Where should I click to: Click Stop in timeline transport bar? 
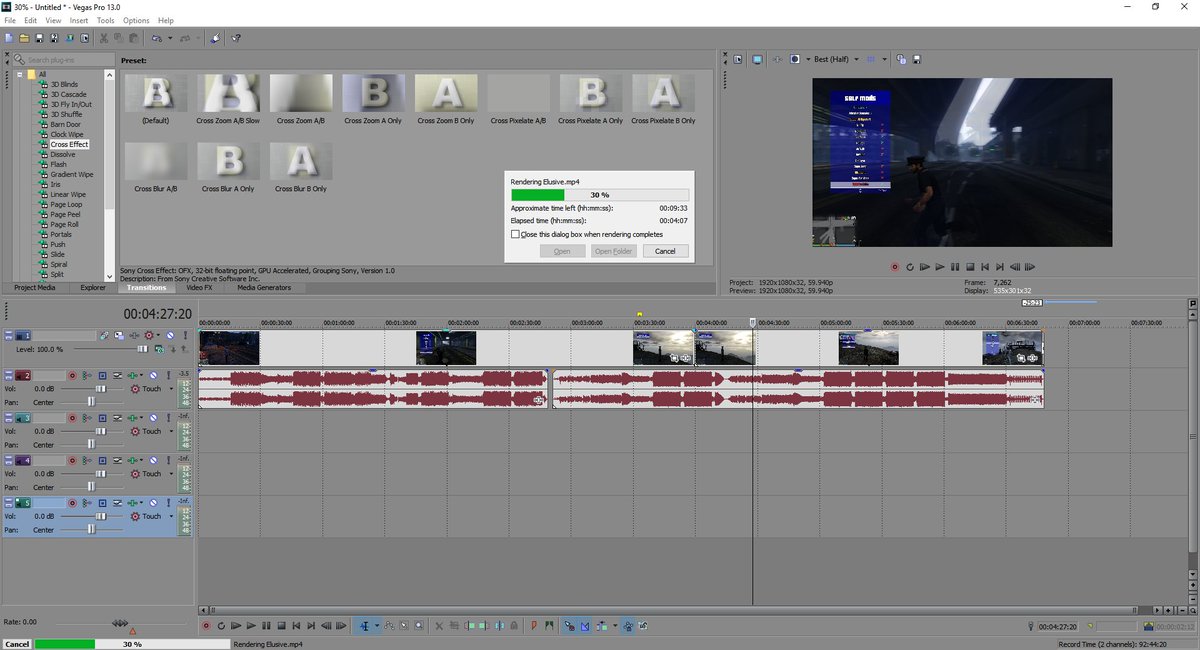[x=281, y=626]
